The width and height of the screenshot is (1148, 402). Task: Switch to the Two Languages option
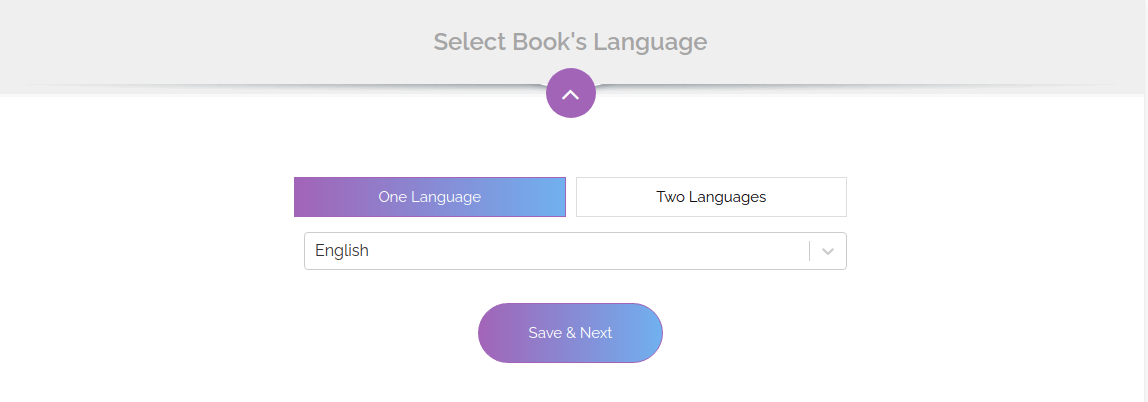click(711, 197)
